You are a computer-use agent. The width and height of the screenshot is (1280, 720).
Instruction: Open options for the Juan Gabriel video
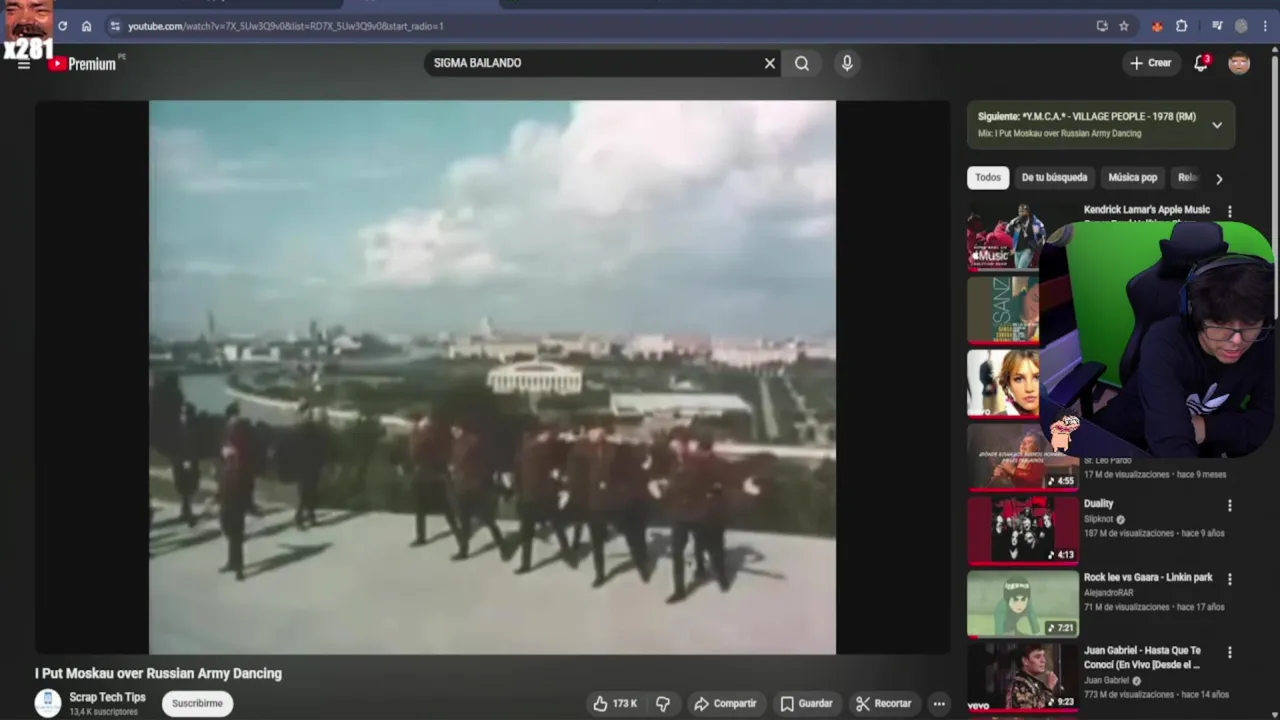click(1230, 653)
